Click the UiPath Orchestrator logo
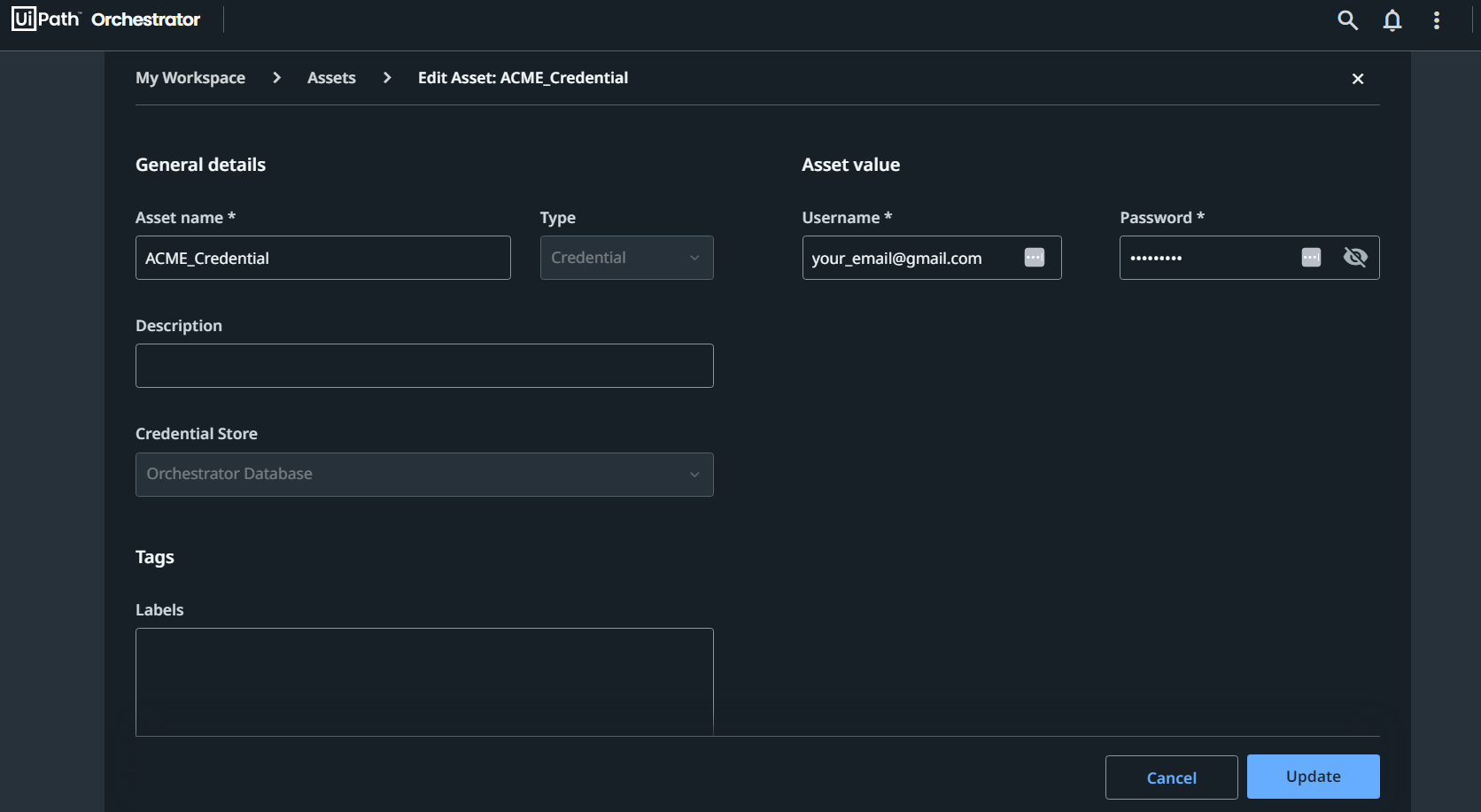The height and width of the screenshot is (812, 1481). point(105,19)
